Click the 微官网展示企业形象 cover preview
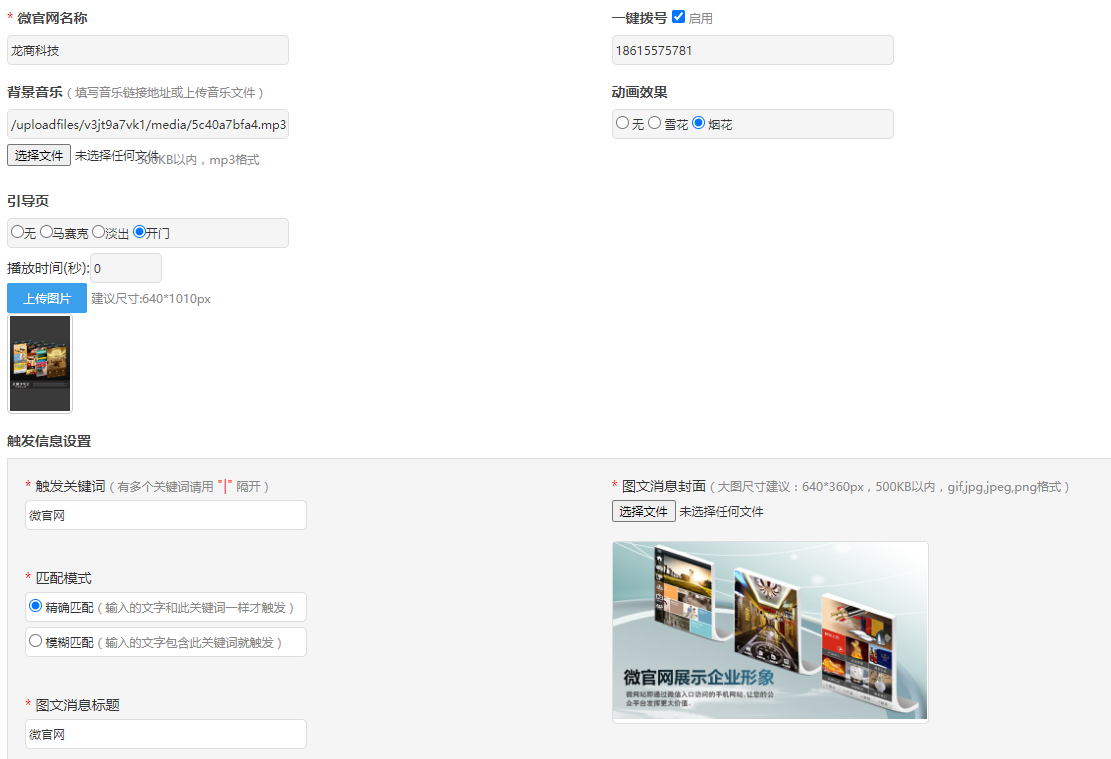 point(769,631)
